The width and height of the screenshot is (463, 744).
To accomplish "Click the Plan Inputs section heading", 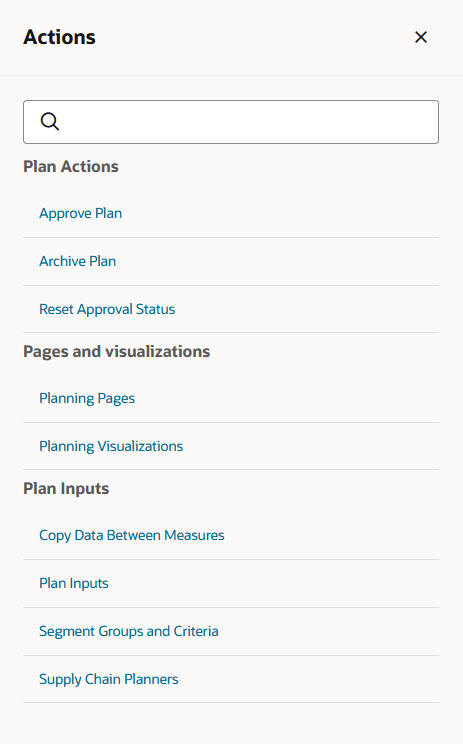I will coord(66,489).
